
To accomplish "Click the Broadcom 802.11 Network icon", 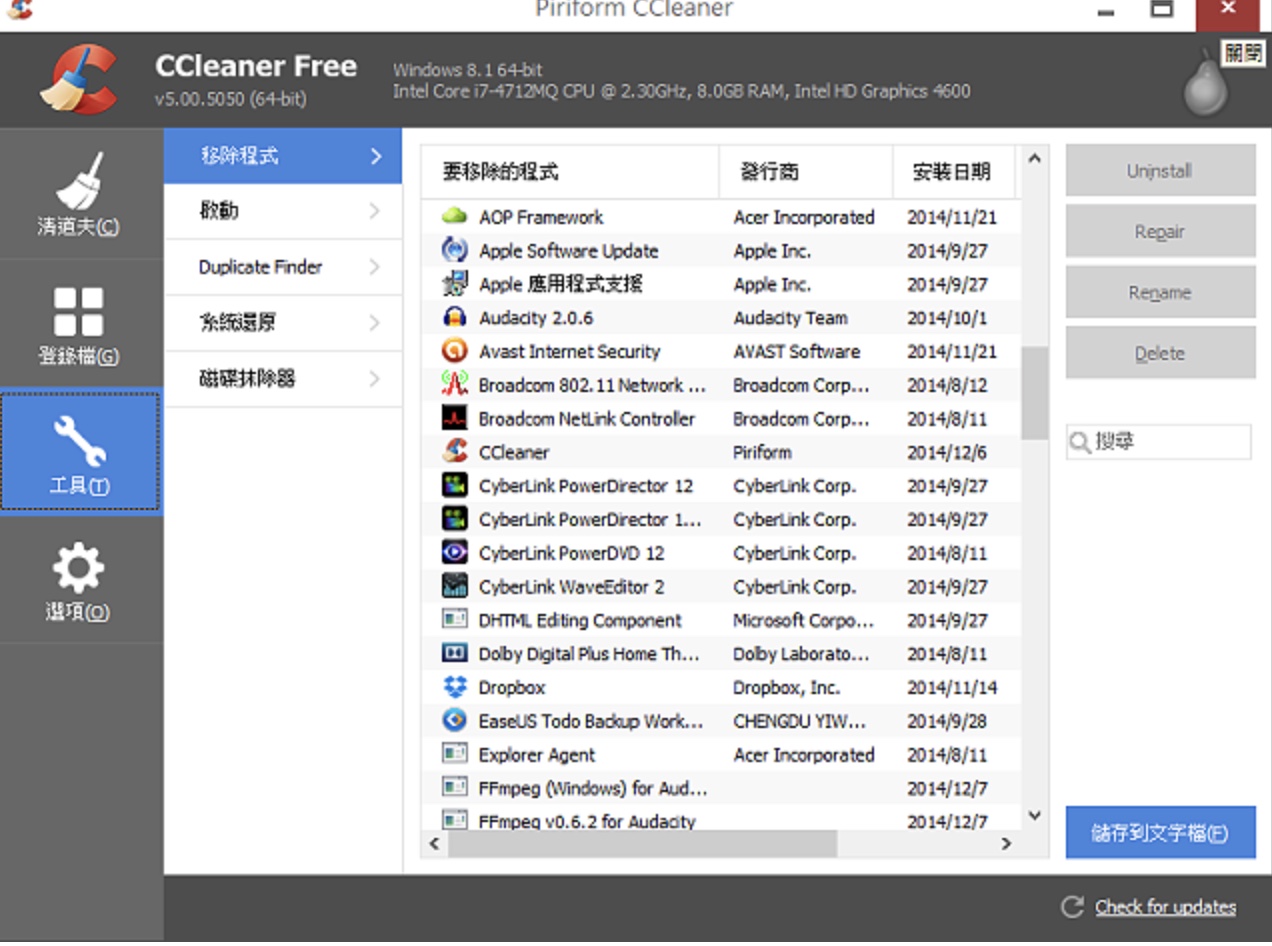I will [x=455, y=384].
